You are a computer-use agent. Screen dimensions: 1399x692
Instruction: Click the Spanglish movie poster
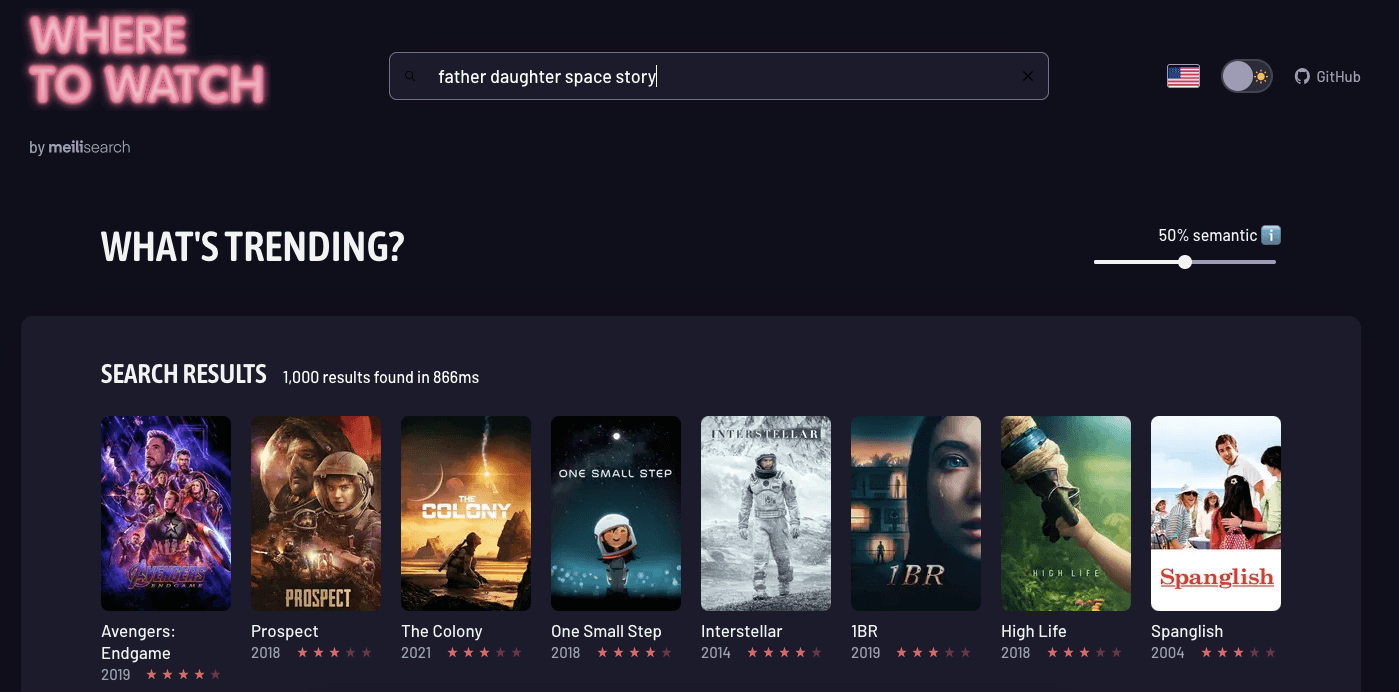pyautogui.click(x=1216, y=513)
